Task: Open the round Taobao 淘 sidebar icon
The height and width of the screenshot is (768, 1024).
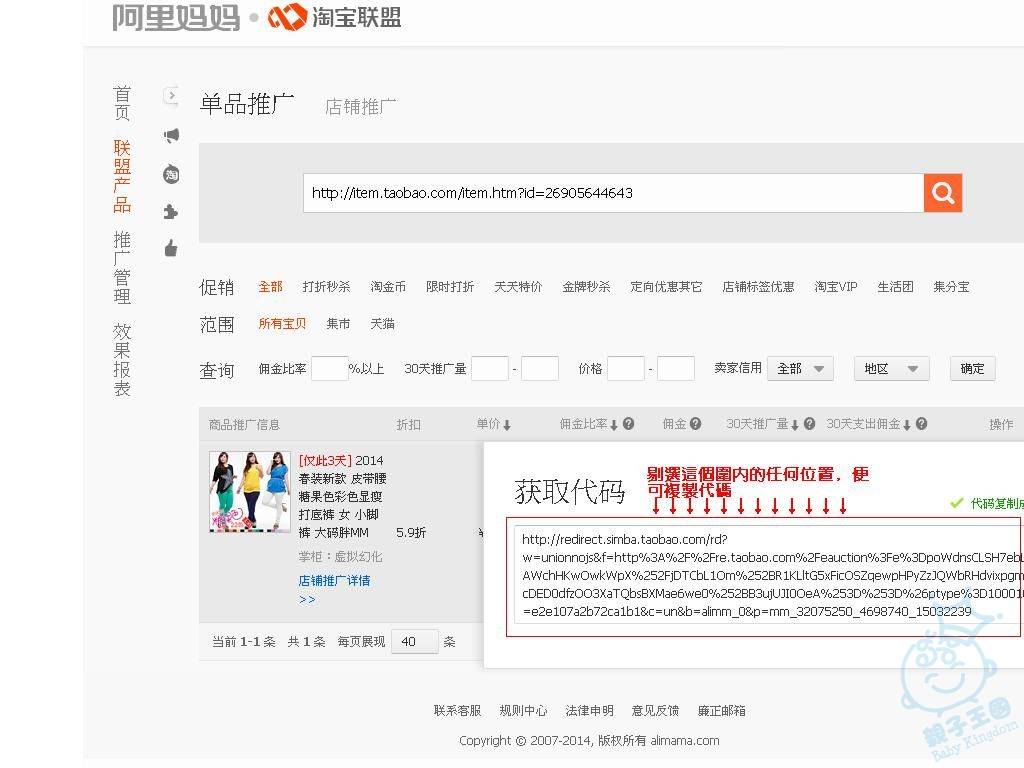Action: coord(171,174)
